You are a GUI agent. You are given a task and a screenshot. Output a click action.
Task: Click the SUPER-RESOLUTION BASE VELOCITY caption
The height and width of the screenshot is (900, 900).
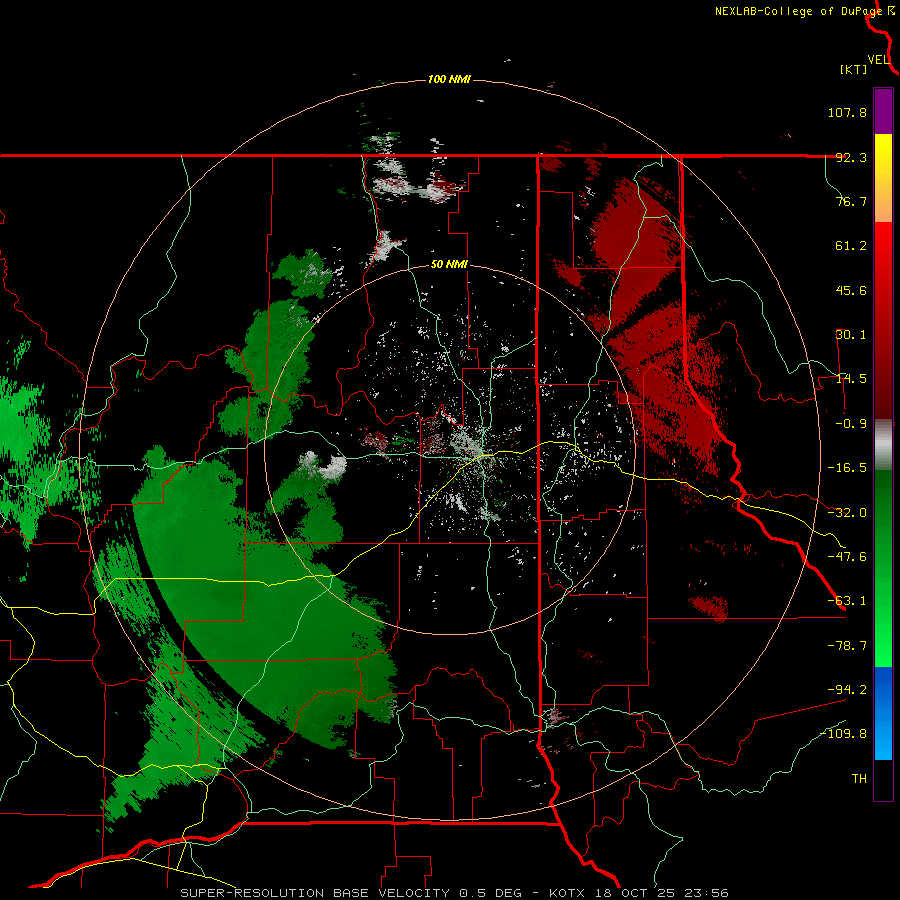click(x=315, y=893)
